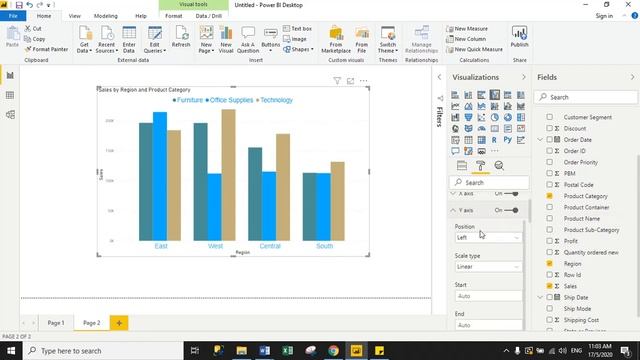Select the line chart visual
The height and width of the screenshot is (360, 640).
(x=455, y=107)
